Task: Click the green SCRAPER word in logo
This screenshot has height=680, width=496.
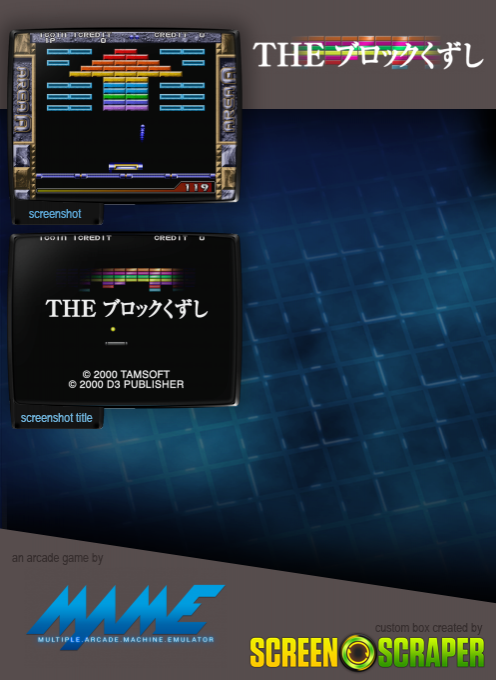Action: [x=431, y=653]
